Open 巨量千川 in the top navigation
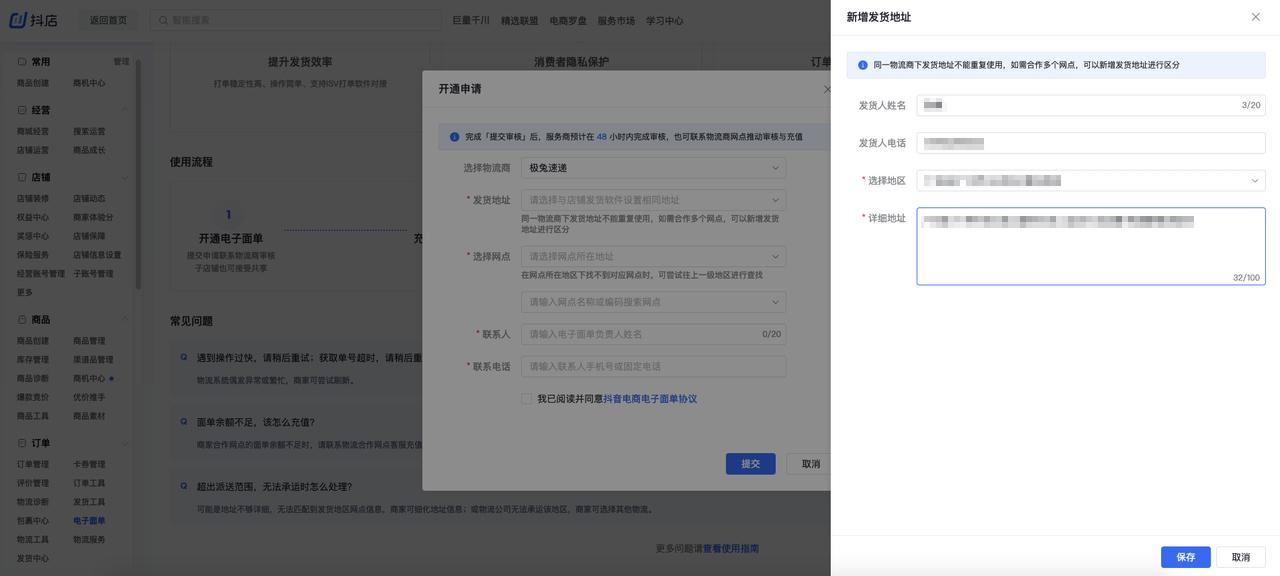 [x=471, y=20]
